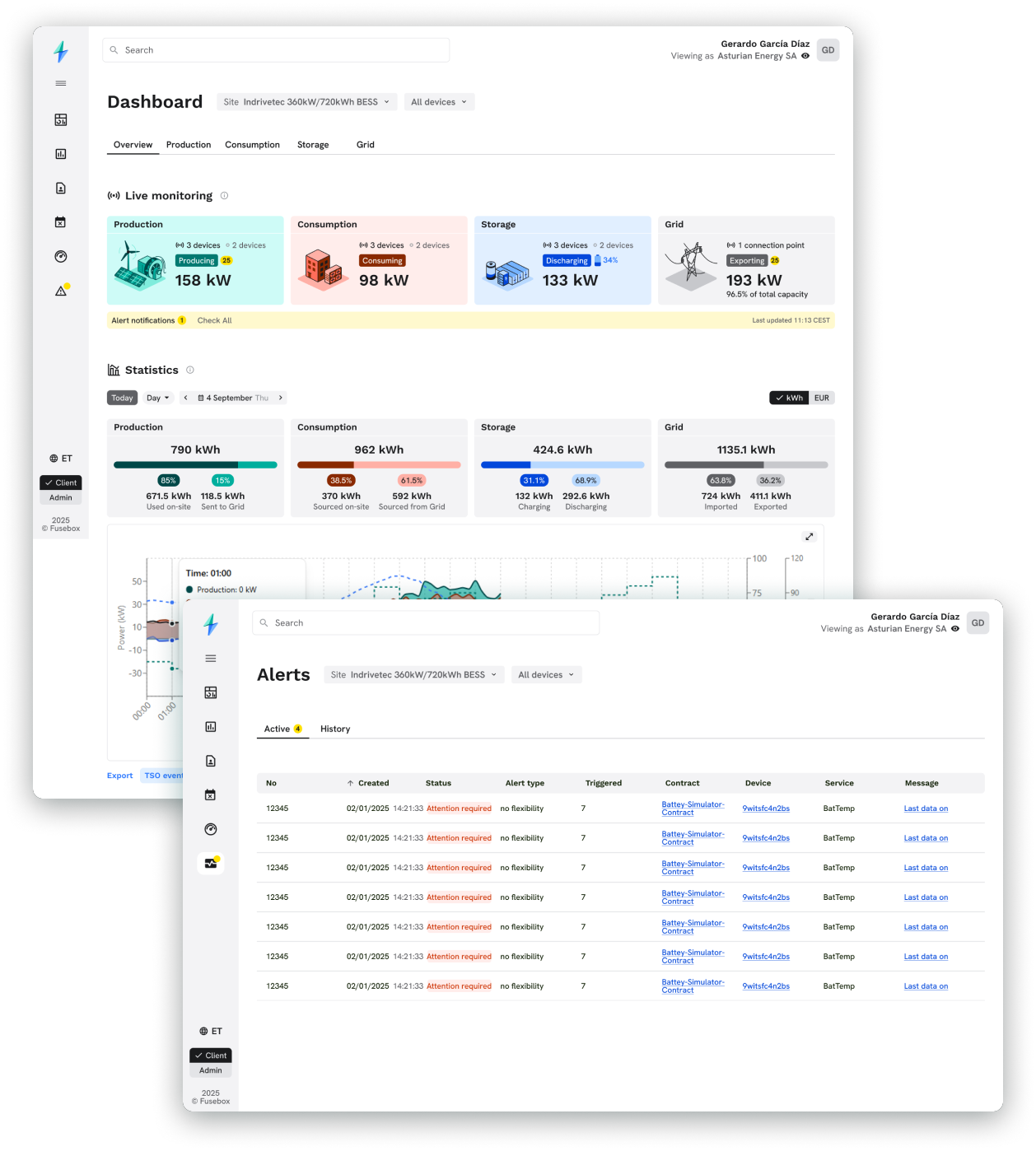Screen dimensions: 1036x1151
Task: Click the GD avatar in the Alerts window
Action: point(978,623)
